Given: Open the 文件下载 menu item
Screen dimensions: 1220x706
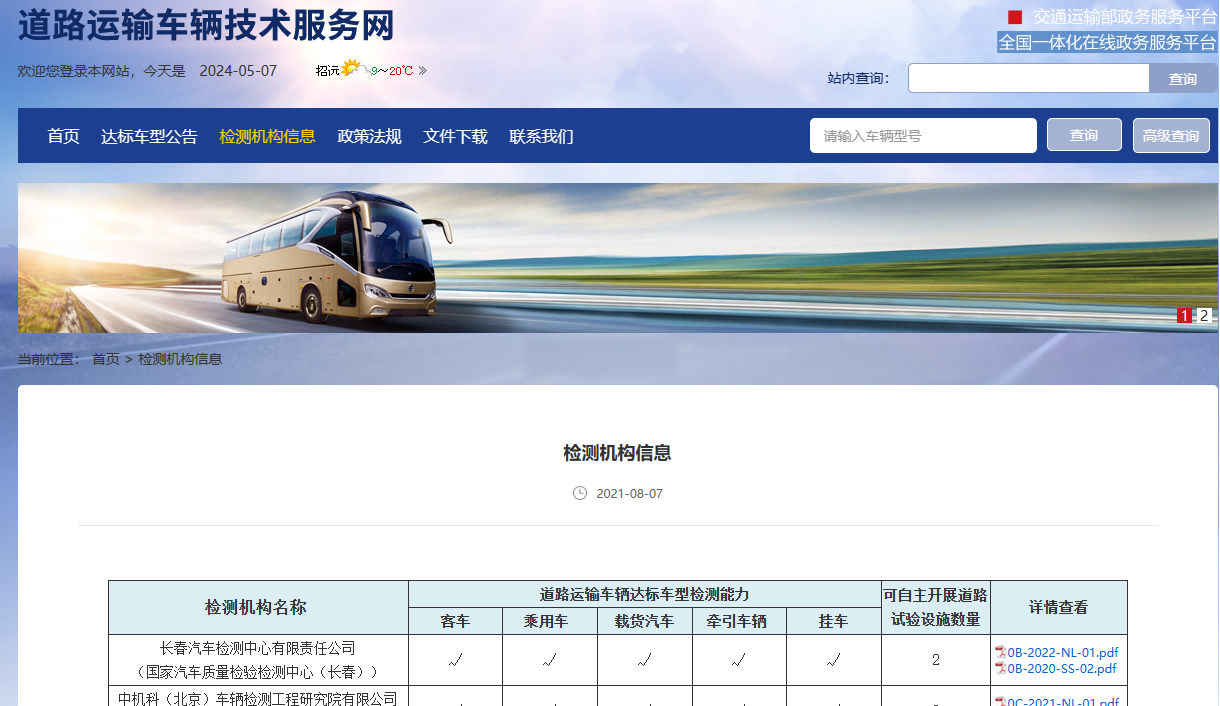Looking at the screenshot, I should pyautogui.click(x=454, y=135).
